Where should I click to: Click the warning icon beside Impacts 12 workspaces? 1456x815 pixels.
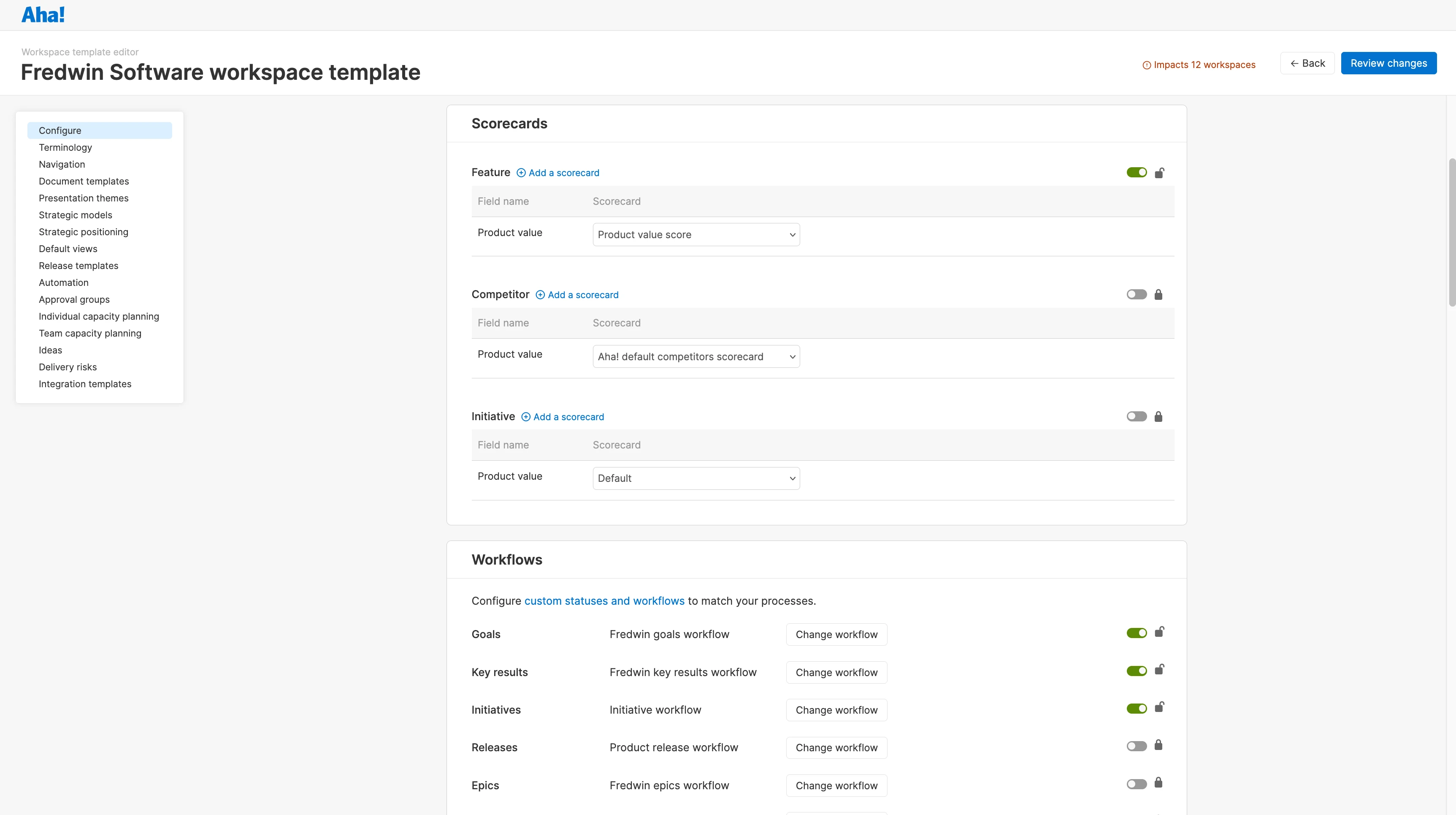tap(1146, 65)
